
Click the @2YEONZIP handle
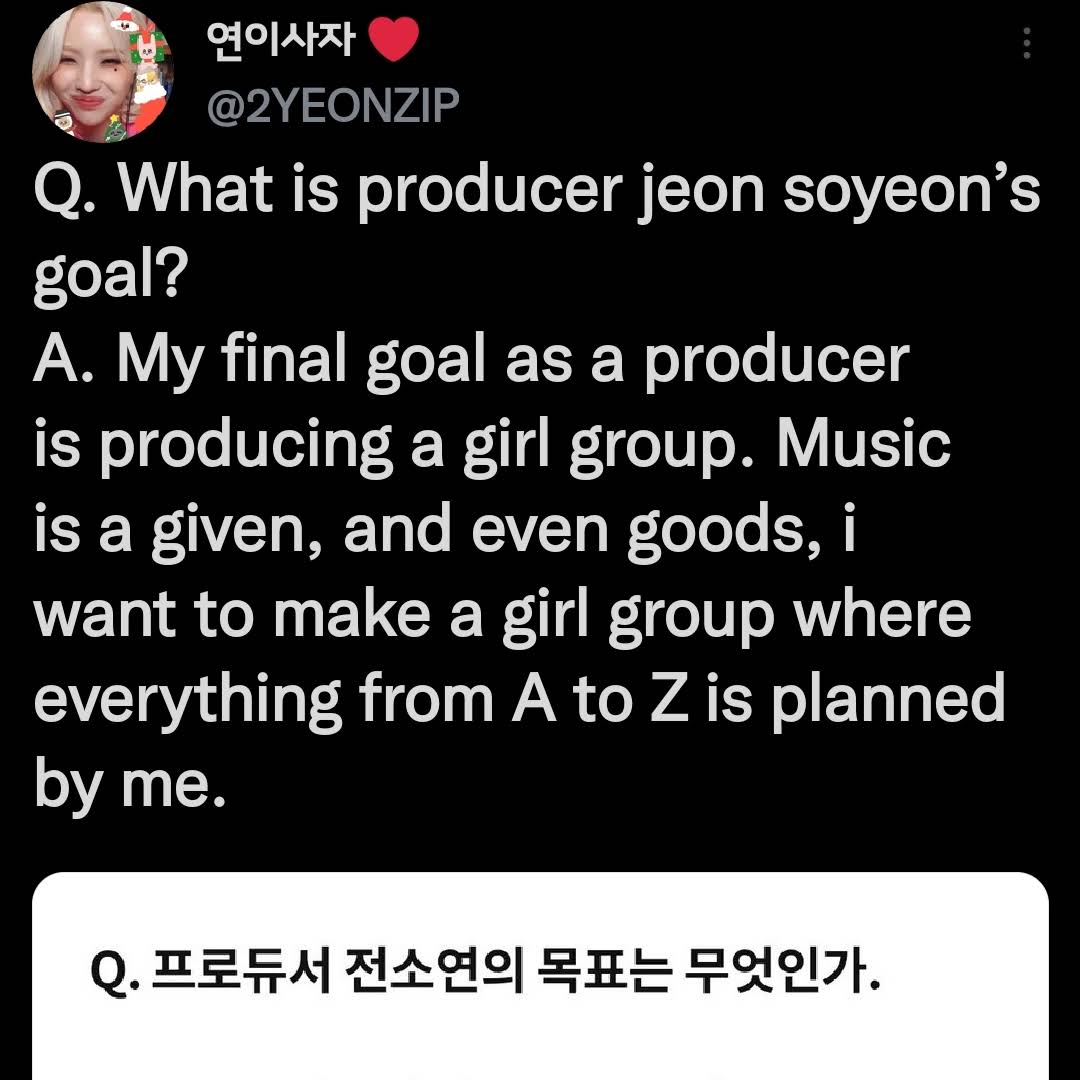coord(332,105)
